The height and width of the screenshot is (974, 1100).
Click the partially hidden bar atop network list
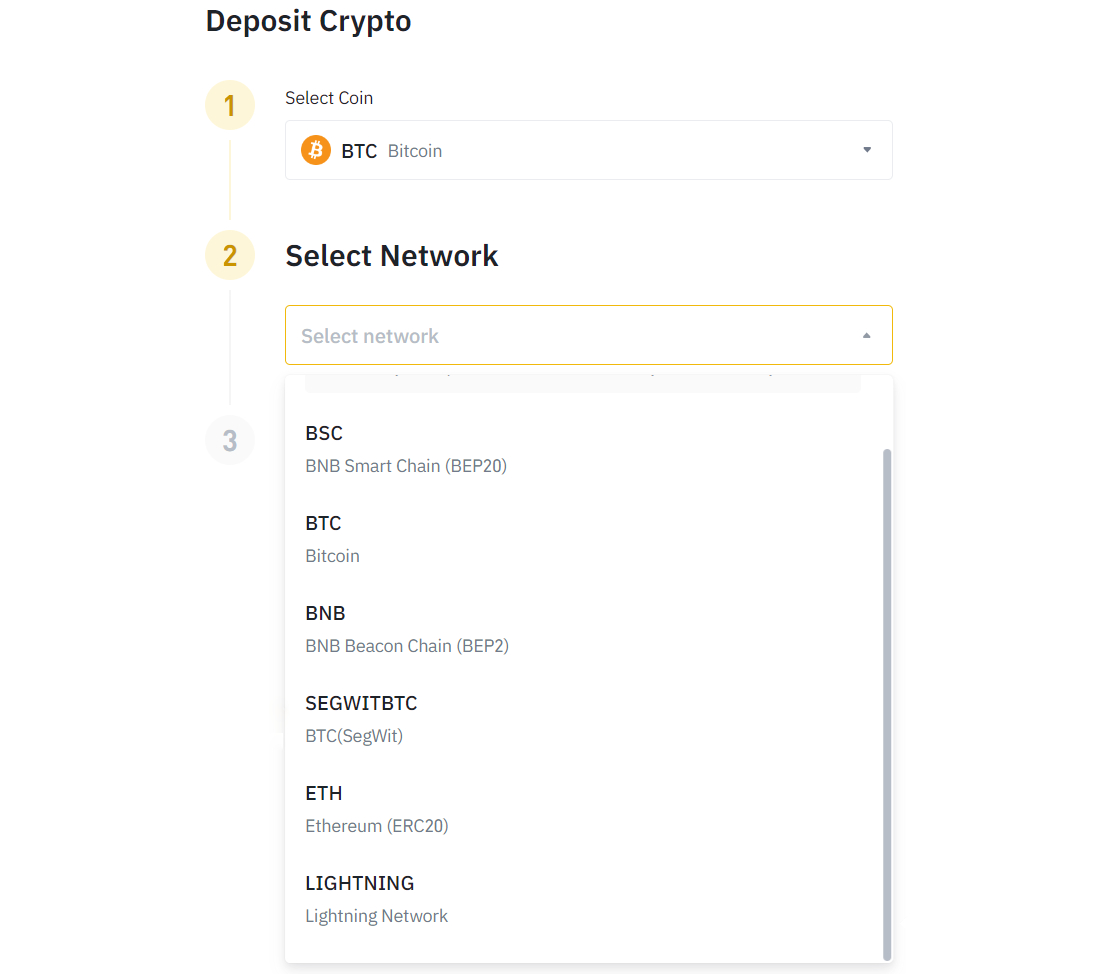point(582,383)
